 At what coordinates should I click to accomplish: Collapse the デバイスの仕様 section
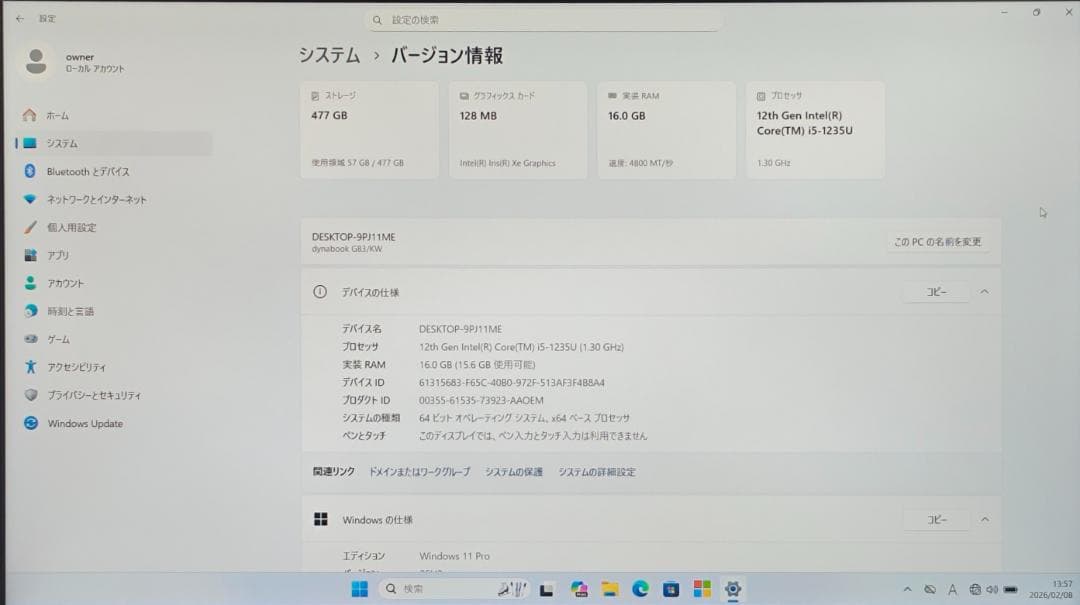984,292
